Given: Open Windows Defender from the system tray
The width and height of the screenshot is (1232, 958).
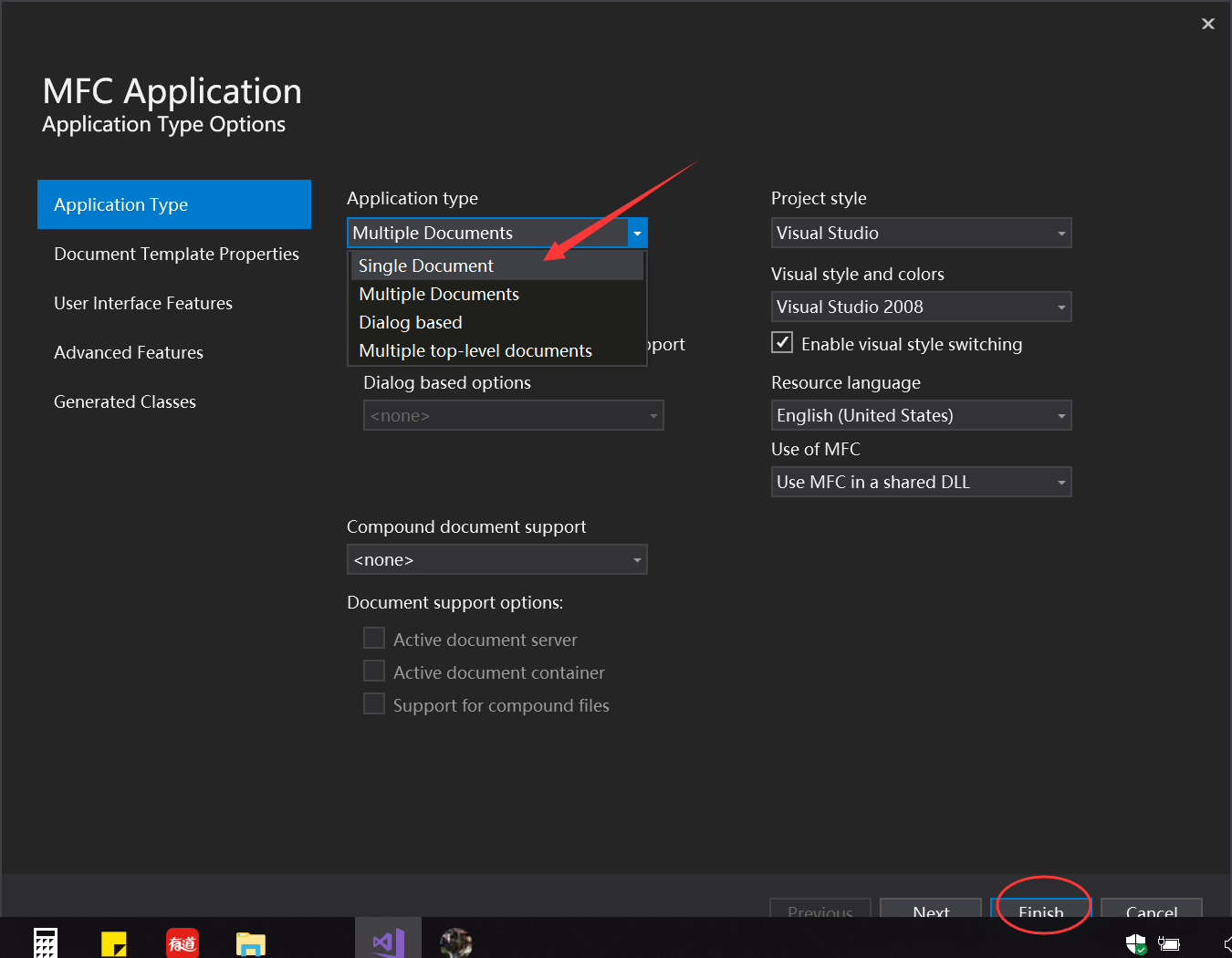Looking at the screenshot, I should pos(1135,942).
